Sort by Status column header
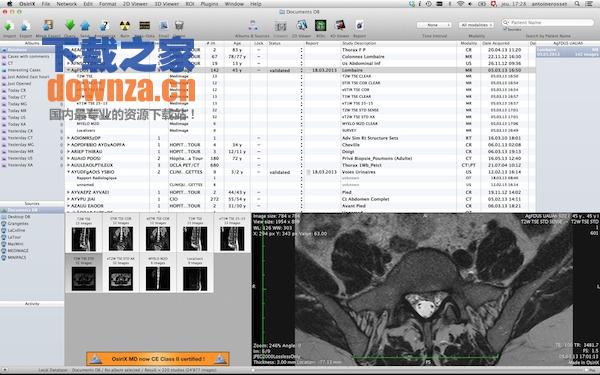 click(284, 43)
